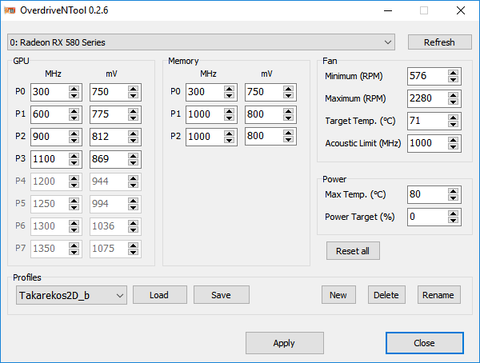Decrease Power Target with down arrow
The image size is (480, 363).
[x=453, y=220]
